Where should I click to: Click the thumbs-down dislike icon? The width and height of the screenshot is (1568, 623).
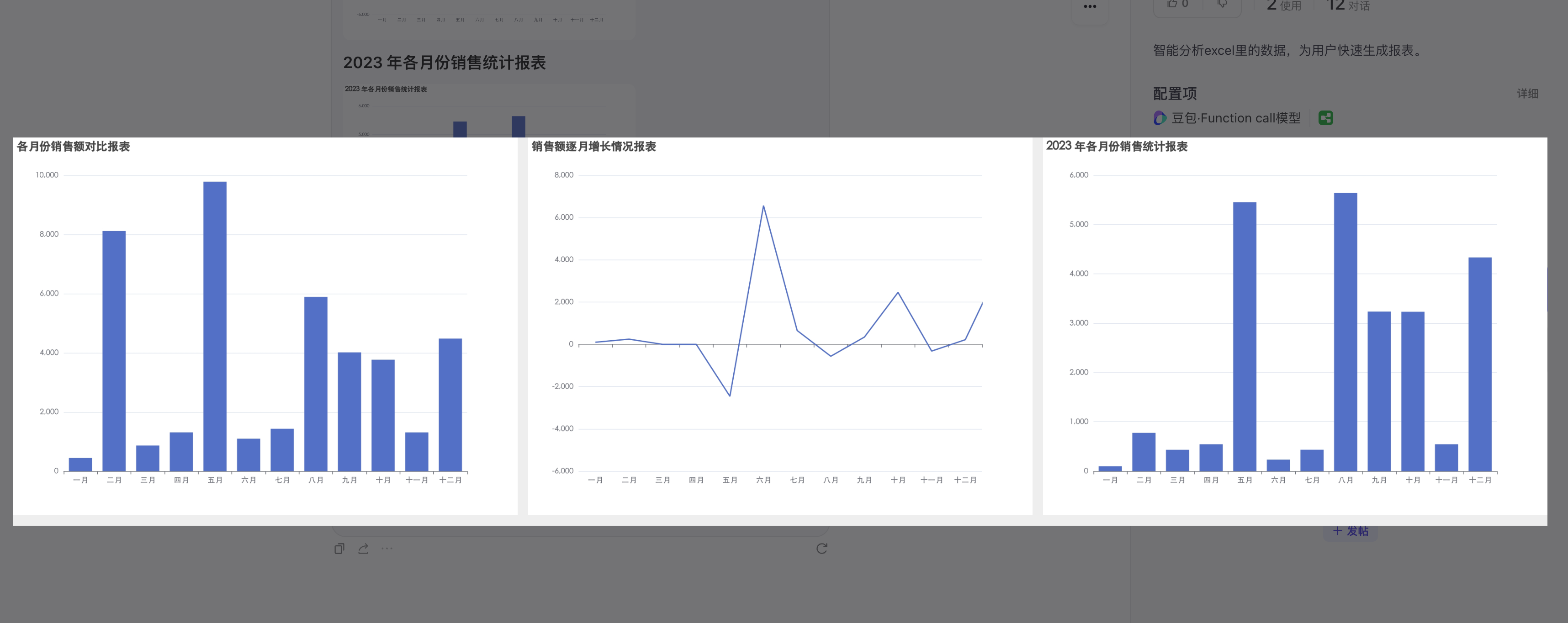(1222, 4)
